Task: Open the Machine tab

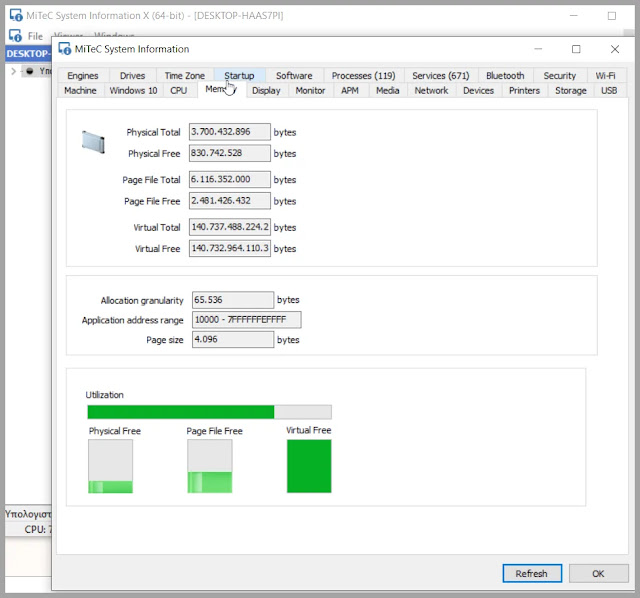Action: coord(80,91)
